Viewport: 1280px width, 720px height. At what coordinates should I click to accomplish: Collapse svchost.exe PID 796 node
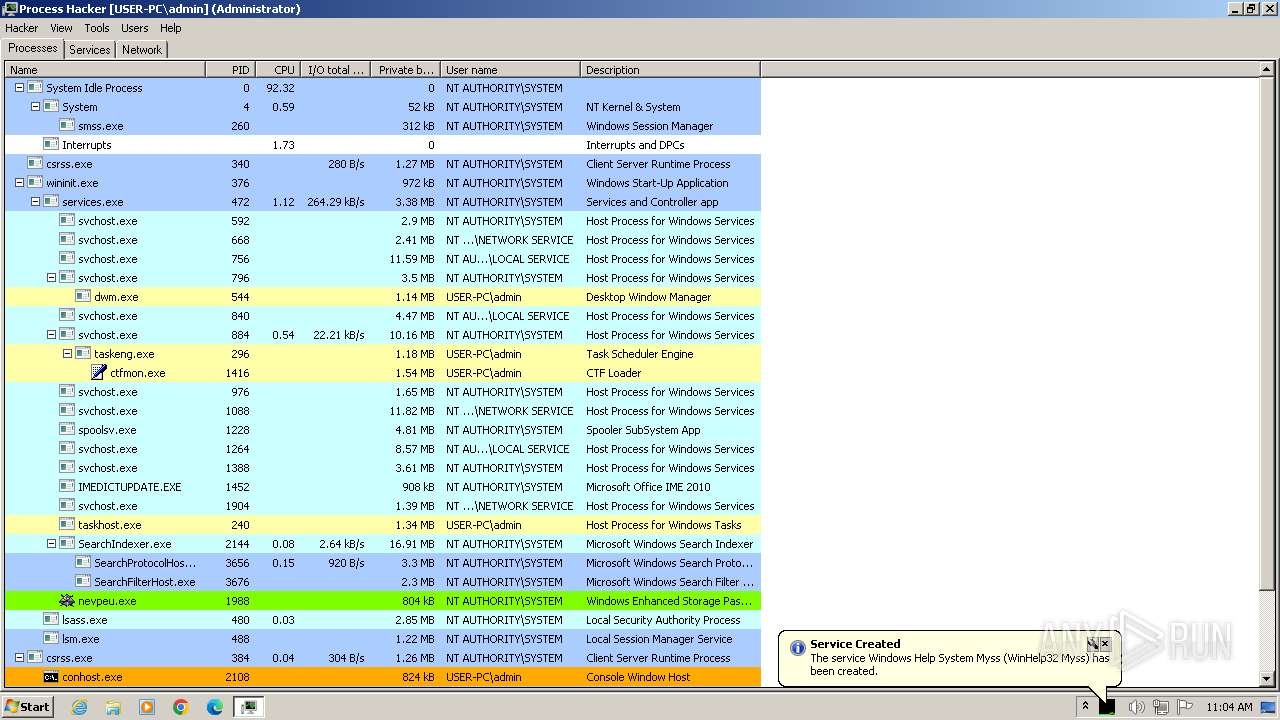(51, 278)
